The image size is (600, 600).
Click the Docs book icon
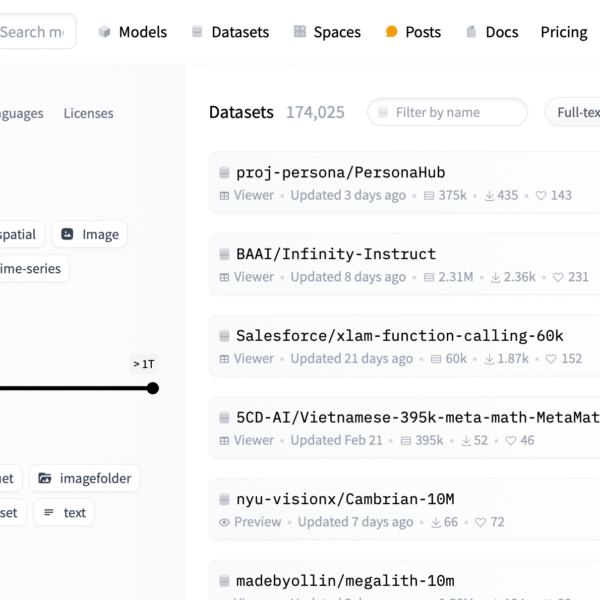point(471,32)
